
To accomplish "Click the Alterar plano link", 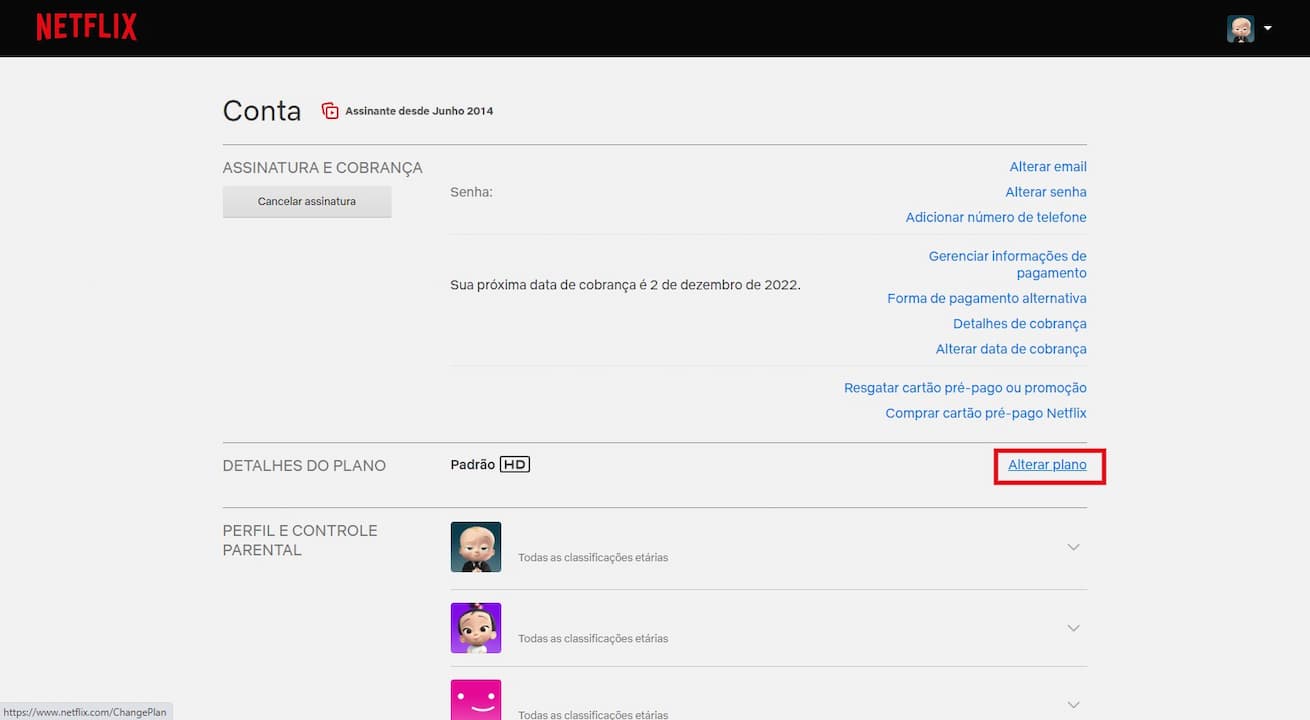I will 1047,465.
